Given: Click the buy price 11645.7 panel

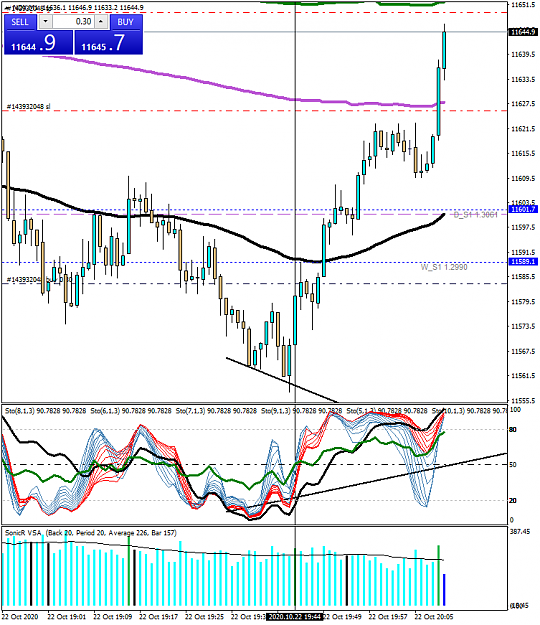Looking at the screenshot, I should [x=108, y=43].
